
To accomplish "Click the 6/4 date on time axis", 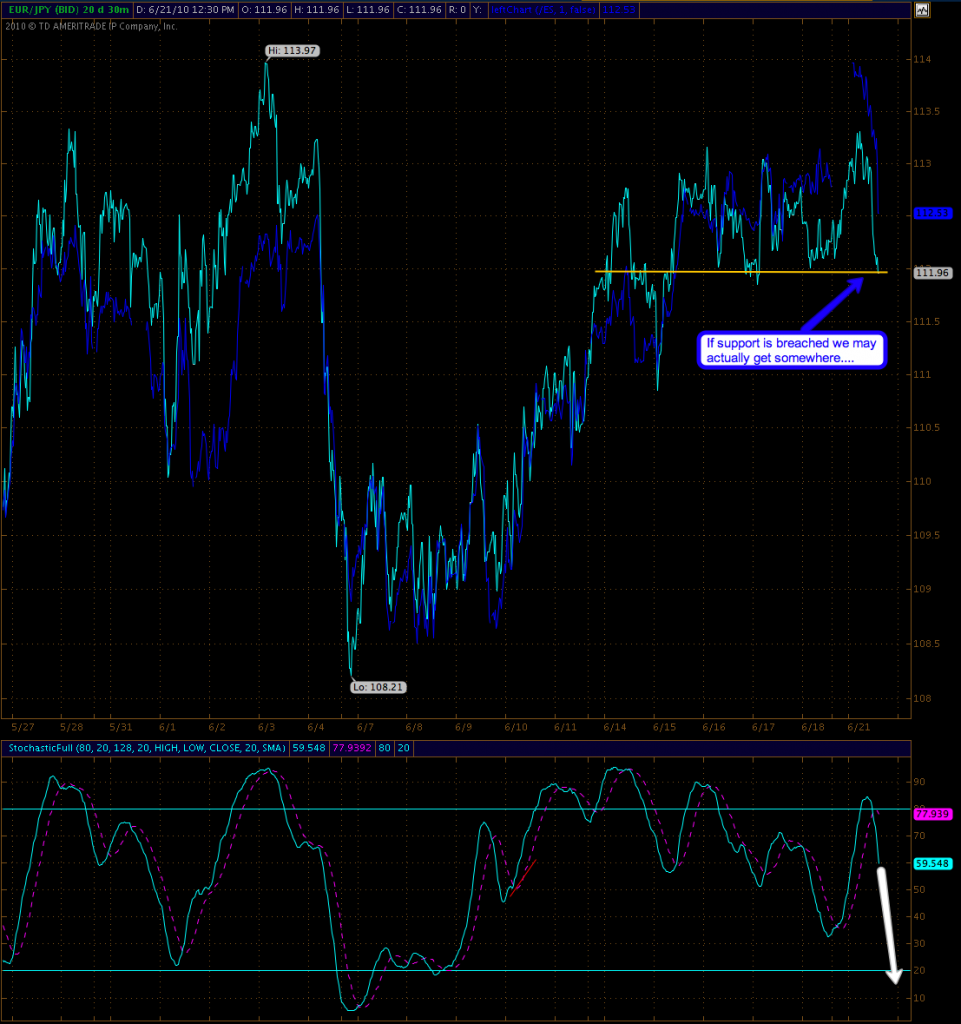I will click(x=317, y=727).
